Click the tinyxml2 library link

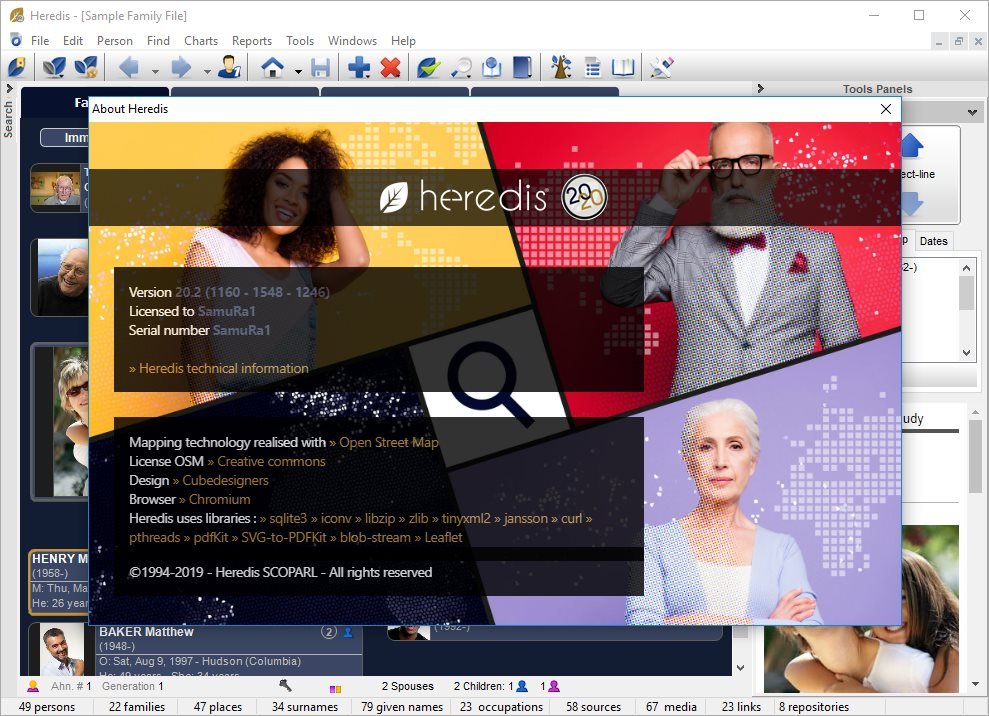461,519
